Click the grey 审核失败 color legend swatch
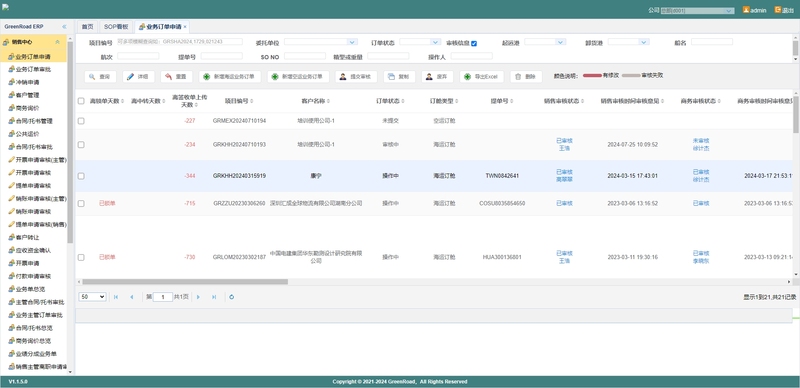Viewport: 800px width, 388px height. 631,76
